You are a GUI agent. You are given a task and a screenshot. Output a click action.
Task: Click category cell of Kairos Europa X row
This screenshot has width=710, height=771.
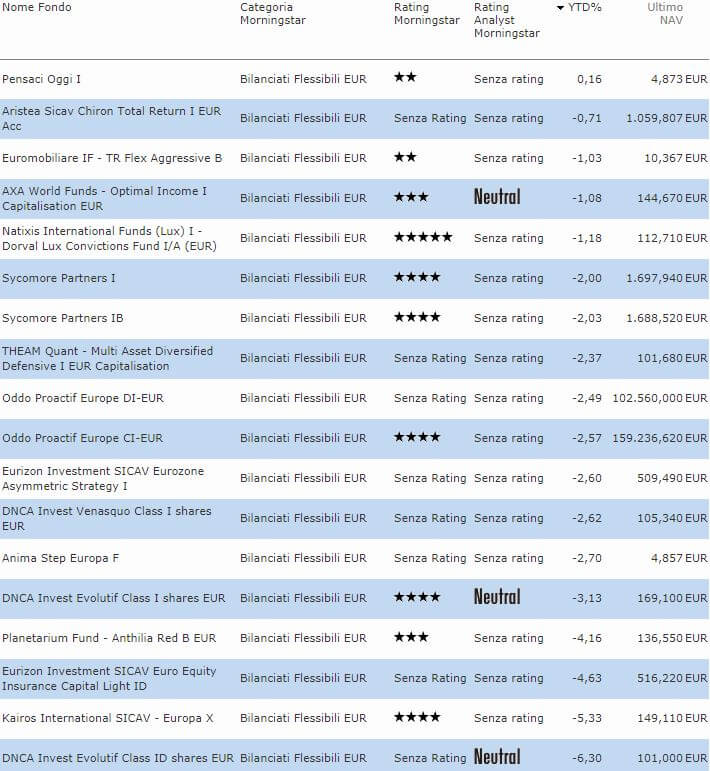click(x=303, y=718)
